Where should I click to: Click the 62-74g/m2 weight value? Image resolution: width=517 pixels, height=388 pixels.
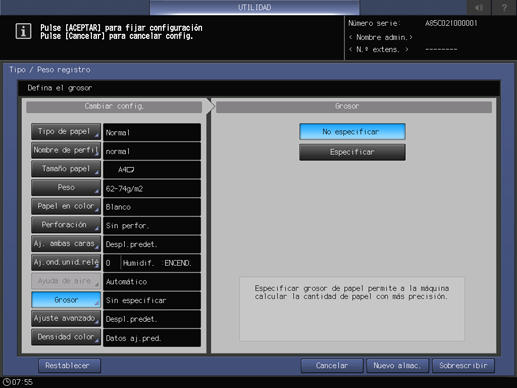coord(152,188)
